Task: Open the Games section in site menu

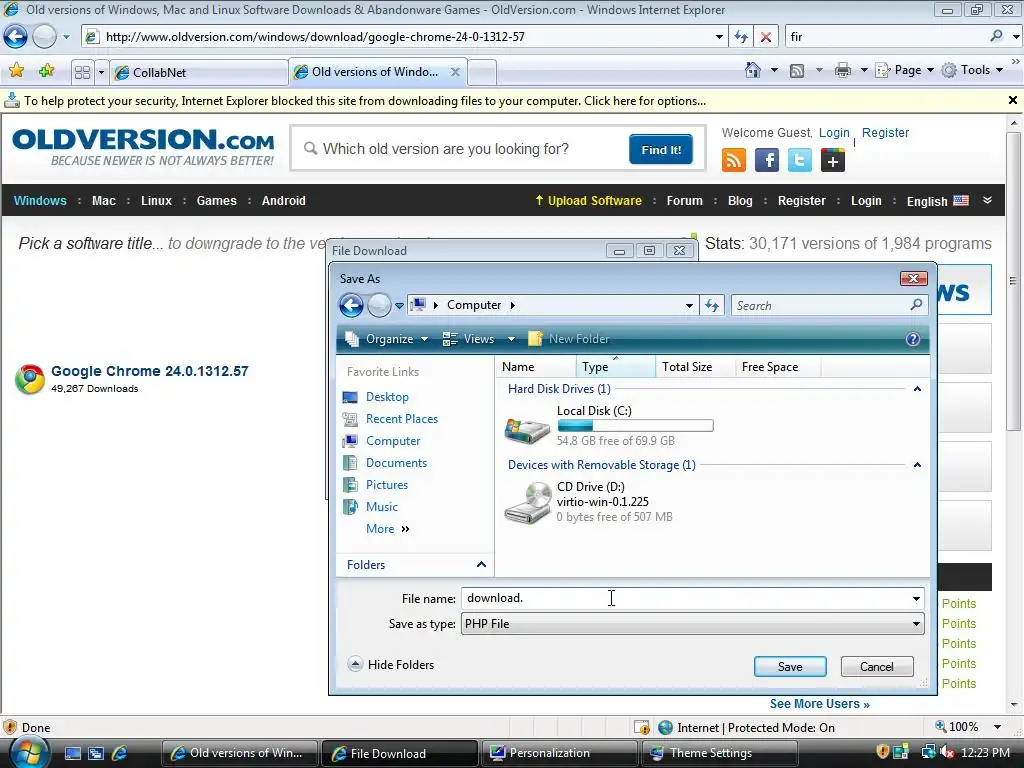Action: 216,200
